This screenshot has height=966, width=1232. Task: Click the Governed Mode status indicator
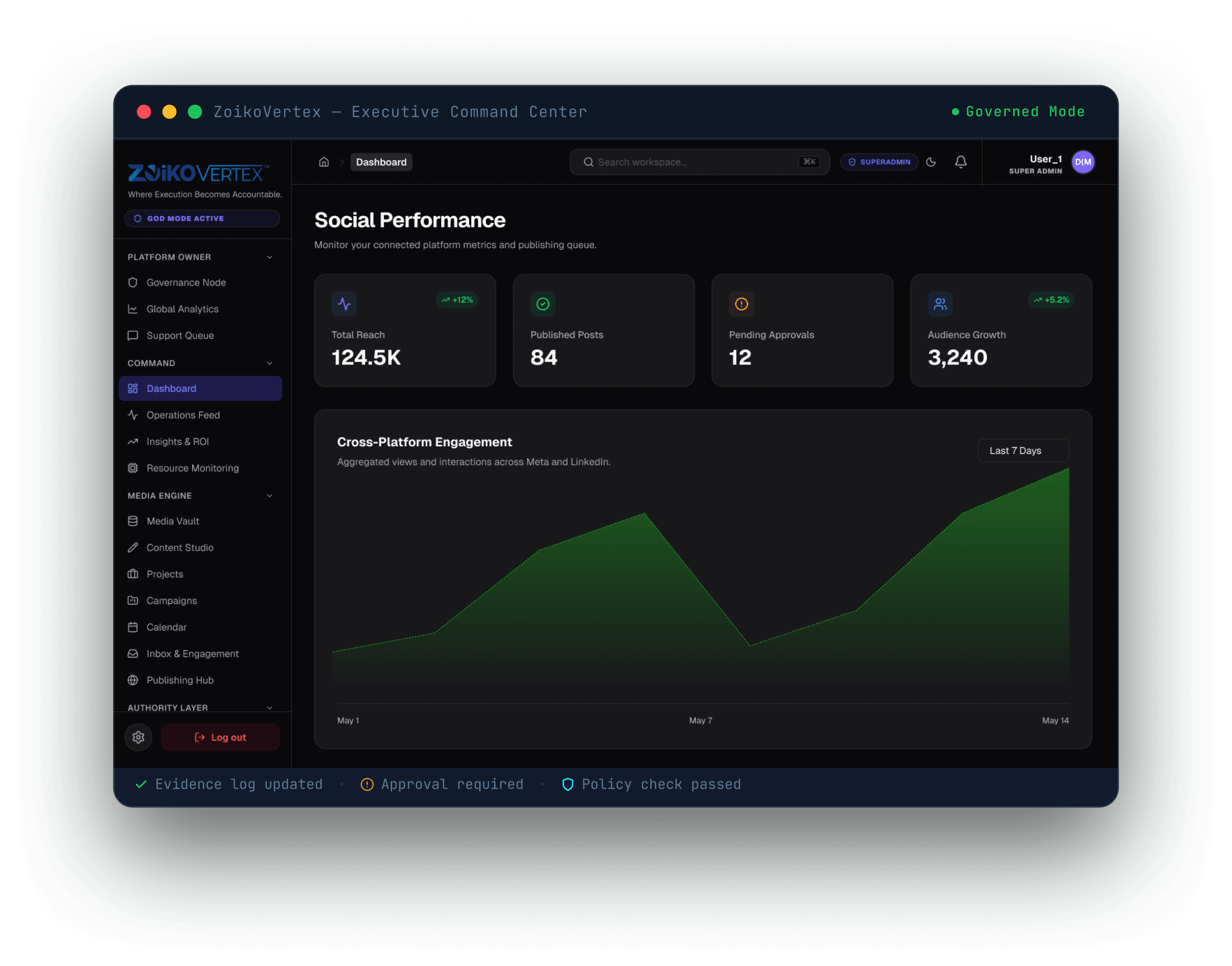1018,111
